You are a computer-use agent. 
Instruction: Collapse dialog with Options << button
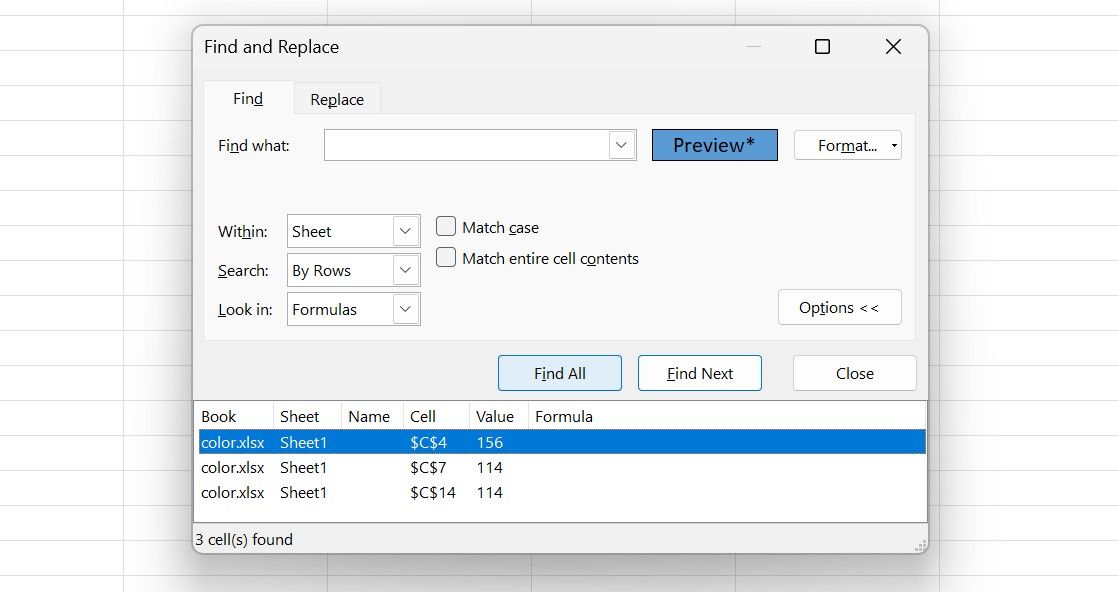pyautogui.click(x=839, y=307)
